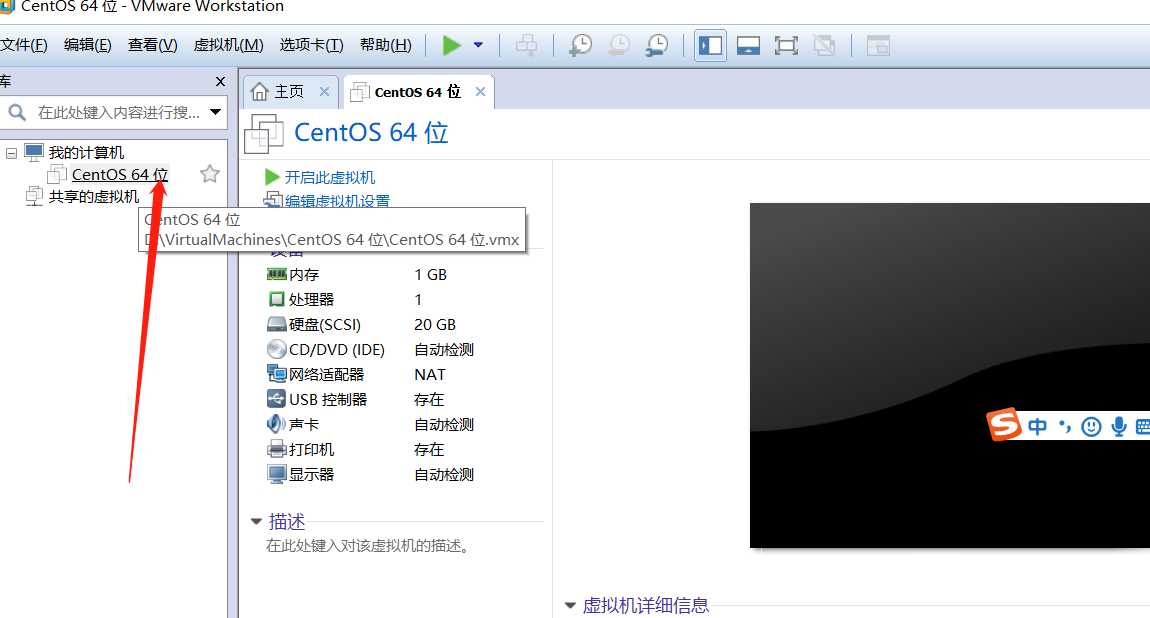Open the 选项卡(T) menu
Viewport: 1150px width, 618px height.
(311, 45)
